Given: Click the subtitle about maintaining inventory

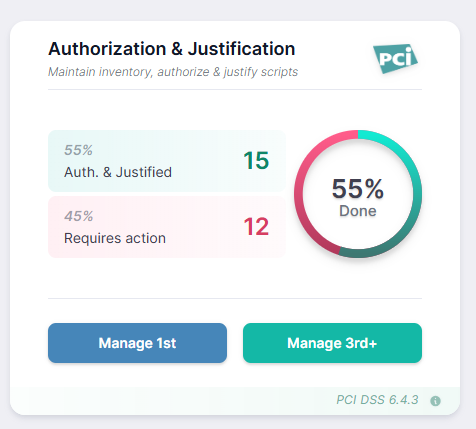Looking at the screenshot, I should coord(173,72).
